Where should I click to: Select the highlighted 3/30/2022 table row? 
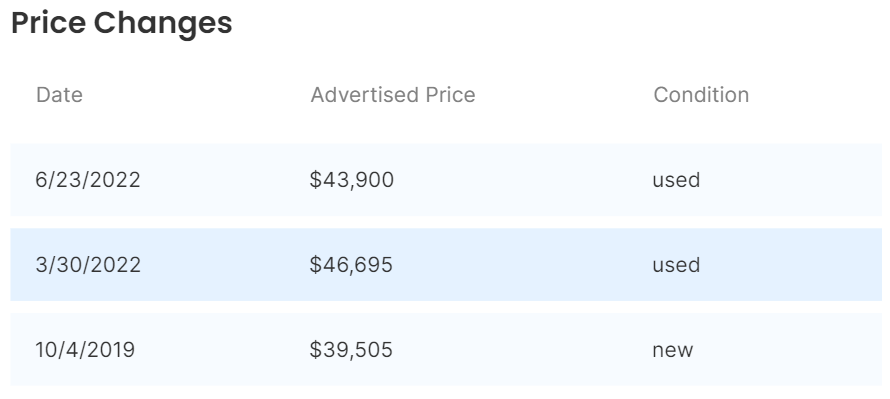(x=446, y=264)
